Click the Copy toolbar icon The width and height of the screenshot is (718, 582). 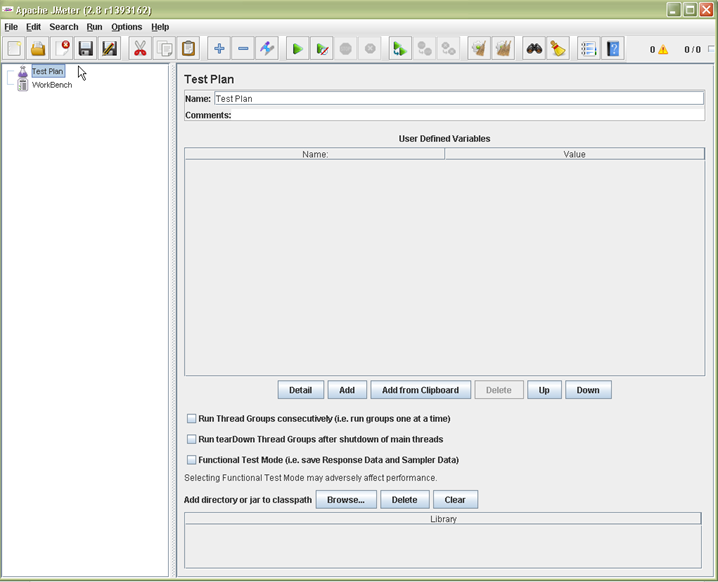point(164,49)
